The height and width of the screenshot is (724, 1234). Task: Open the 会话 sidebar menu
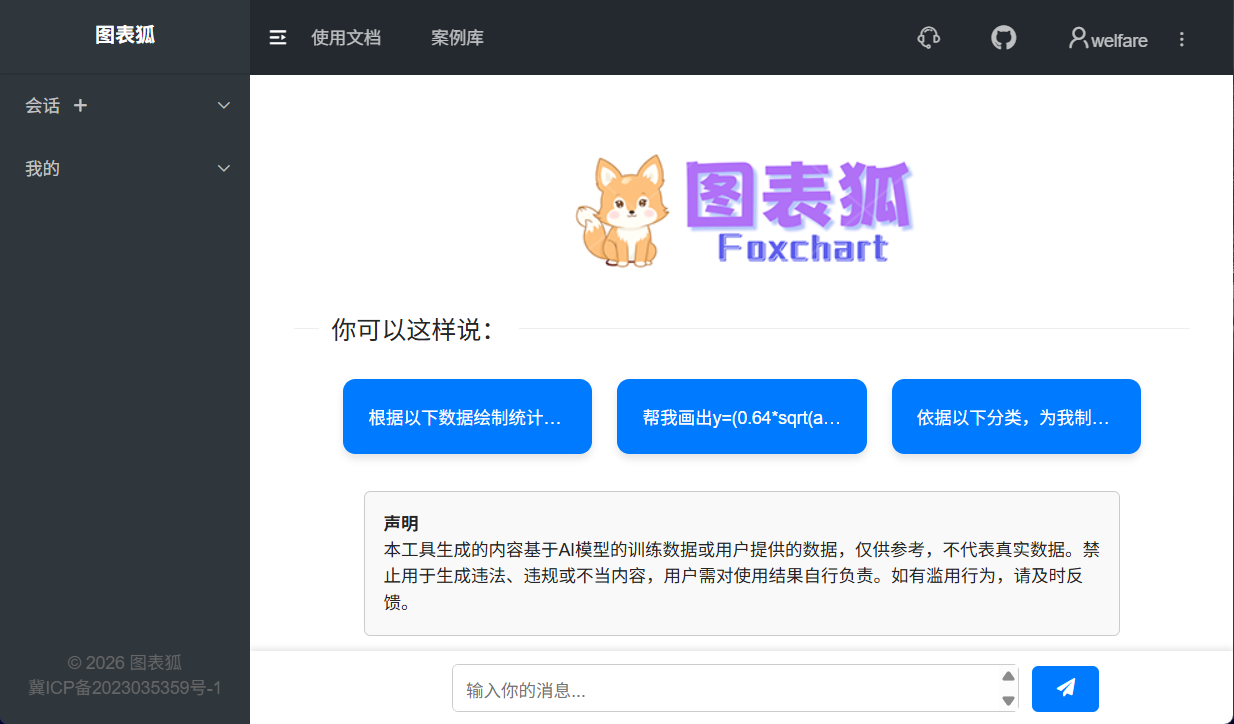(x=125, y=105)
